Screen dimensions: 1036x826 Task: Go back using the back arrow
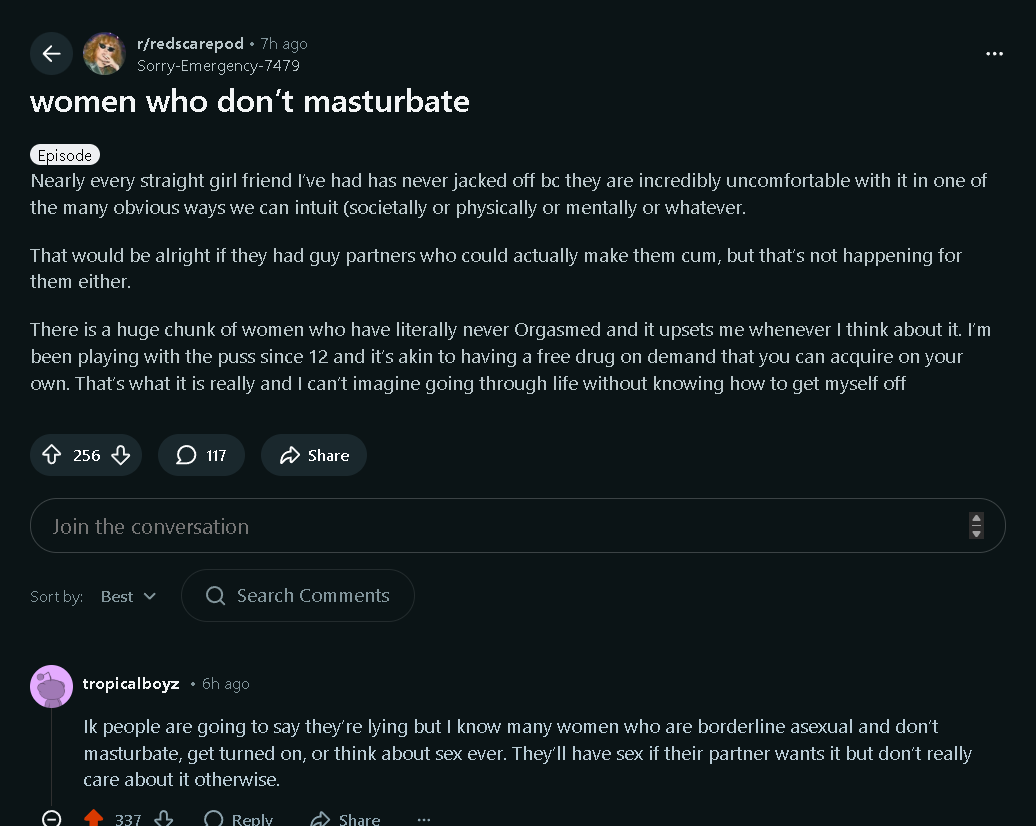tap(51, 54)
